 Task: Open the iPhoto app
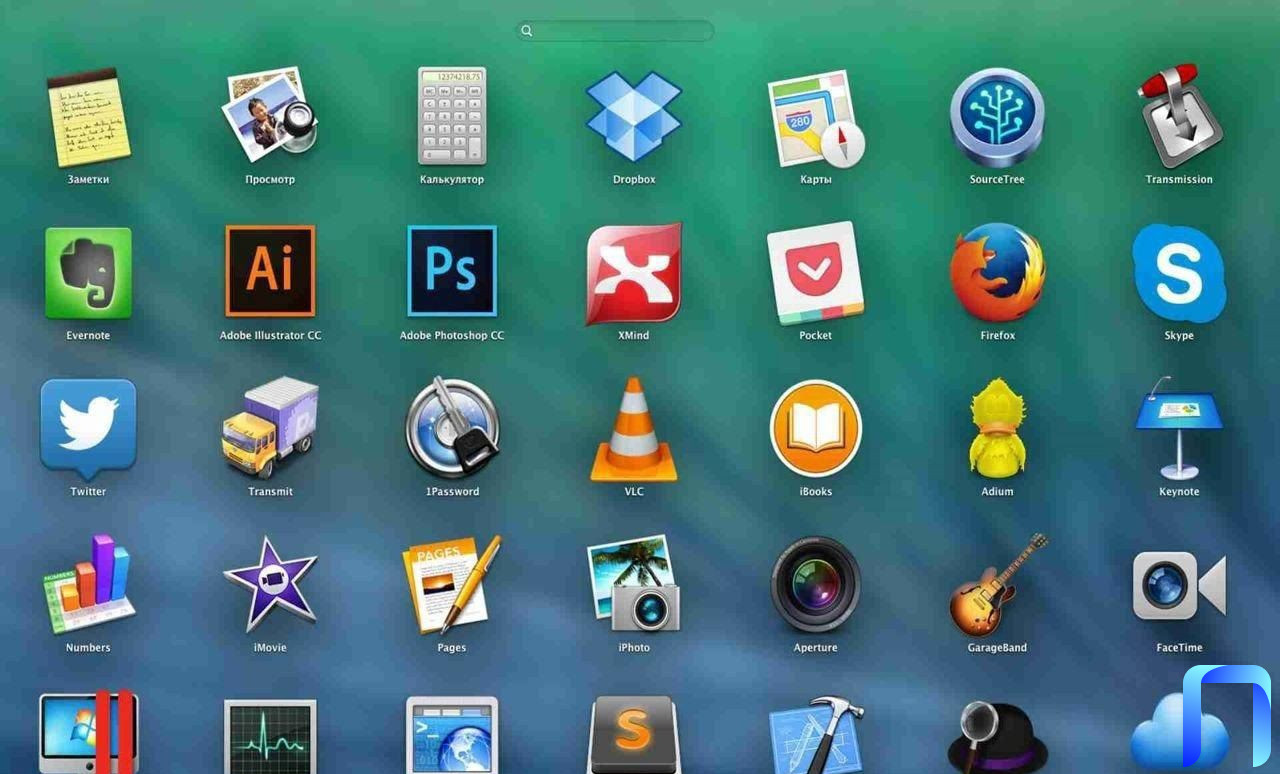pyautogui.click(x=634, y=584)
